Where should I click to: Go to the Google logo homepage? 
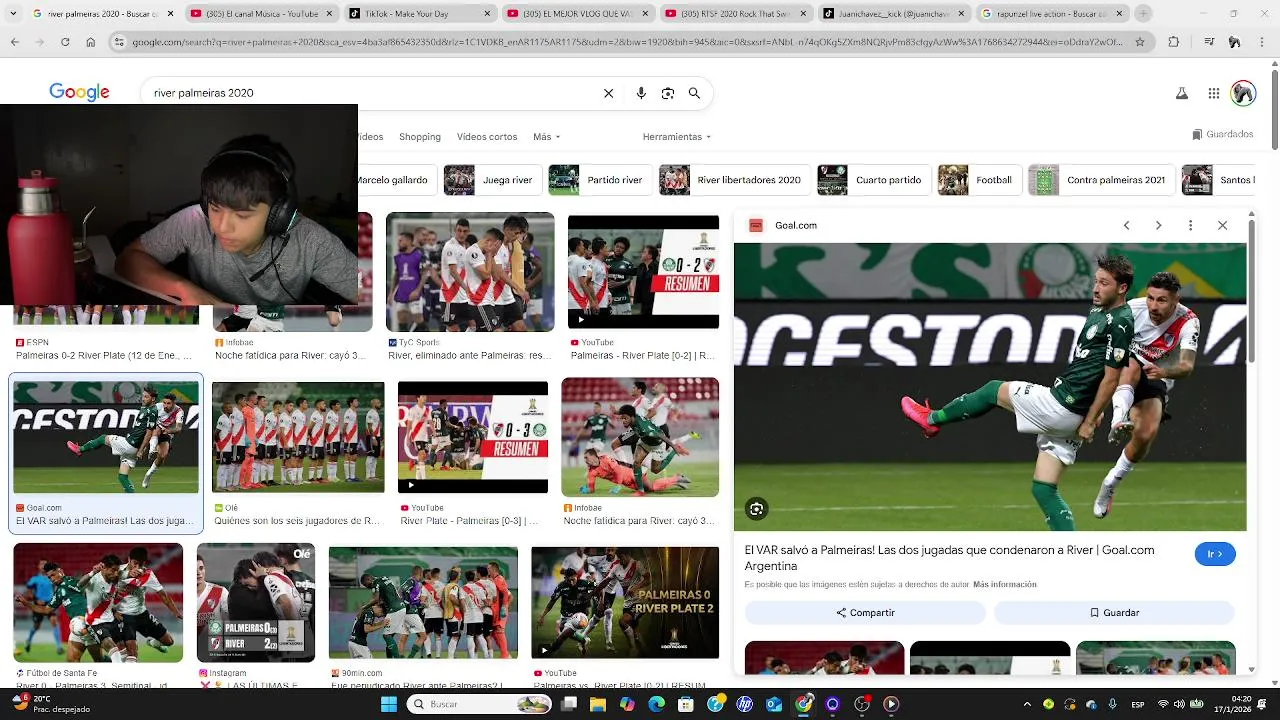pyautogui.click(x=79, y=92)
